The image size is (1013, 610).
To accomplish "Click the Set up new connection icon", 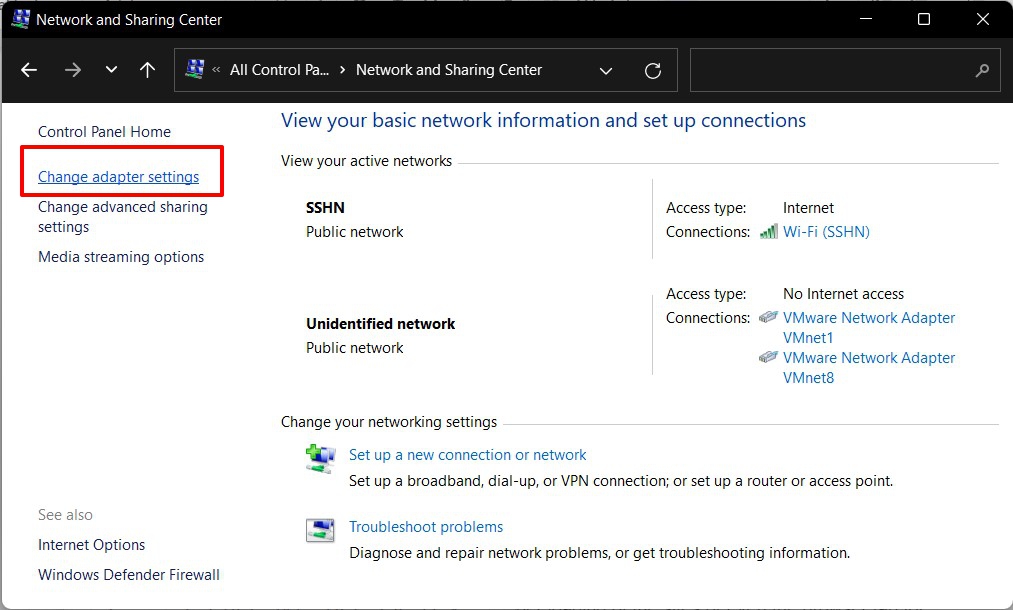I will 320,458.
